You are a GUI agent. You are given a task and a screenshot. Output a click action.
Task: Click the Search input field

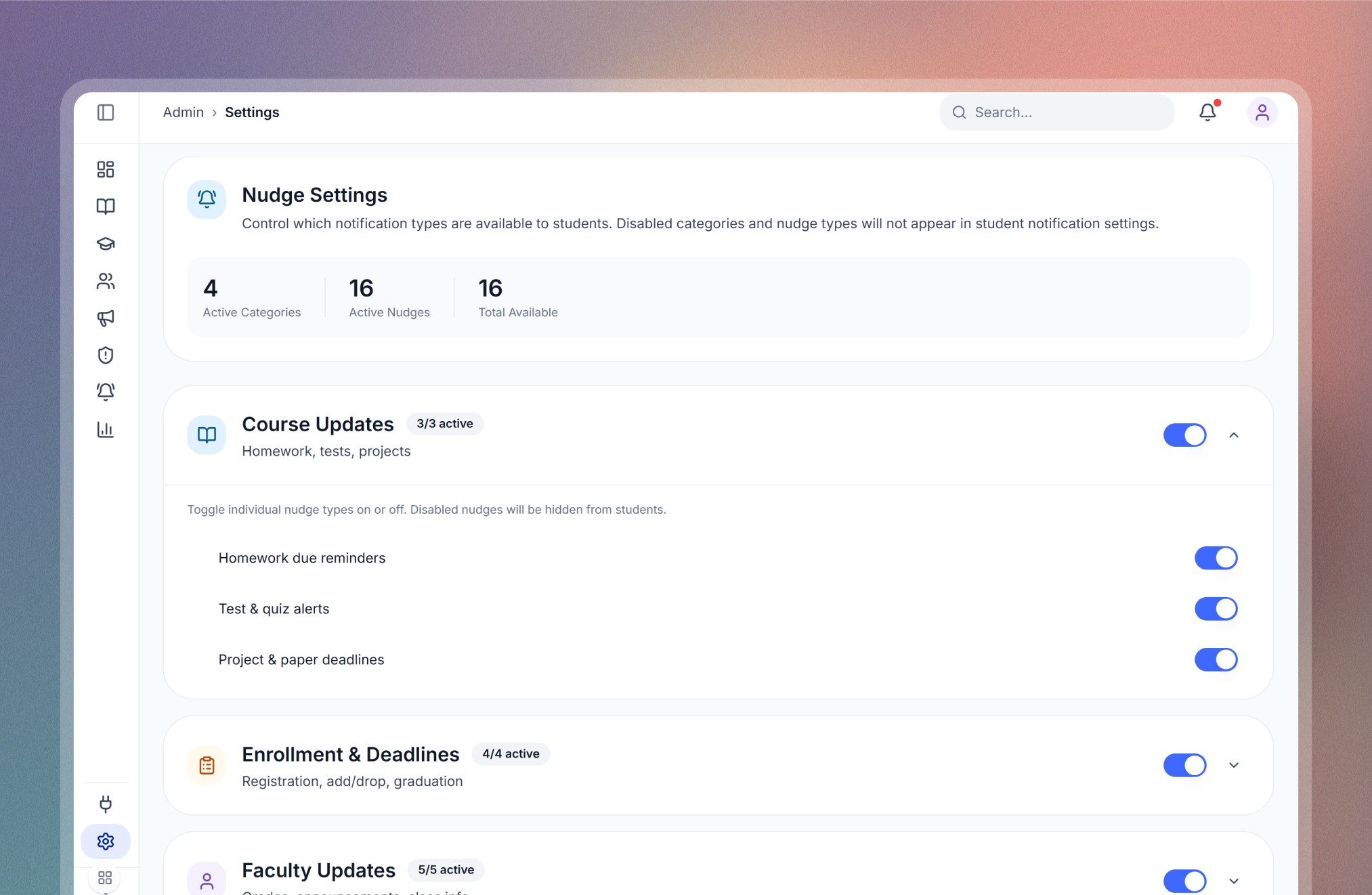[x=1067, y=112]
